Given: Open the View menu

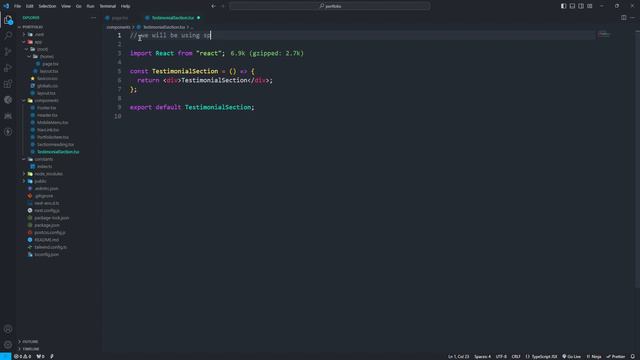Looking at the screenshot, I should tap(66, 6).
